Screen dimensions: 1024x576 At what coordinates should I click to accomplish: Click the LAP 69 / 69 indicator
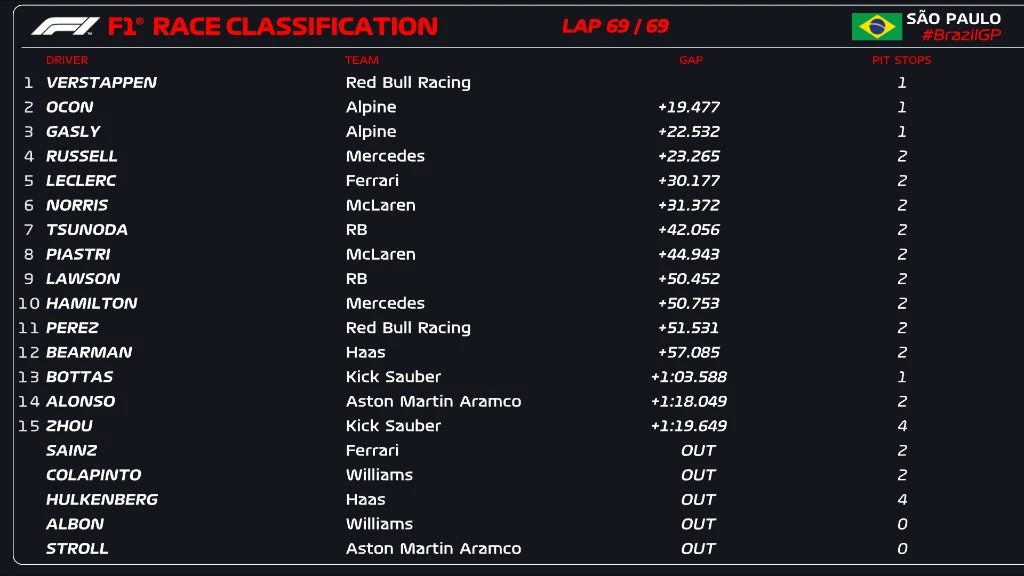[615, 26]
